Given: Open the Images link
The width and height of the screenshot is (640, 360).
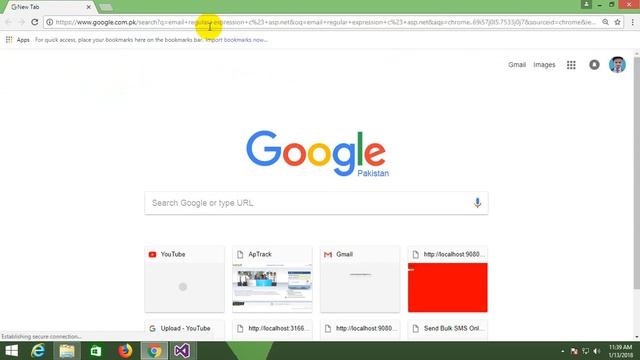Looking at the screenshot, I should [544, 64].
